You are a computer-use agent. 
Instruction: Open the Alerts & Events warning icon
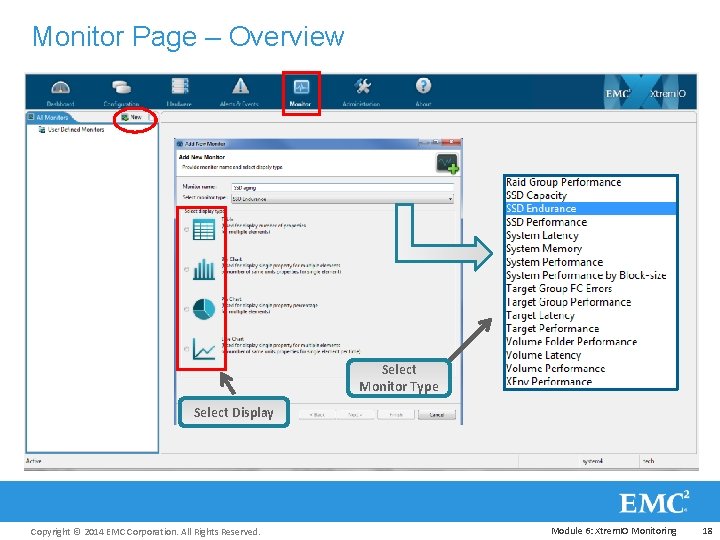click(x=240, y=86)
